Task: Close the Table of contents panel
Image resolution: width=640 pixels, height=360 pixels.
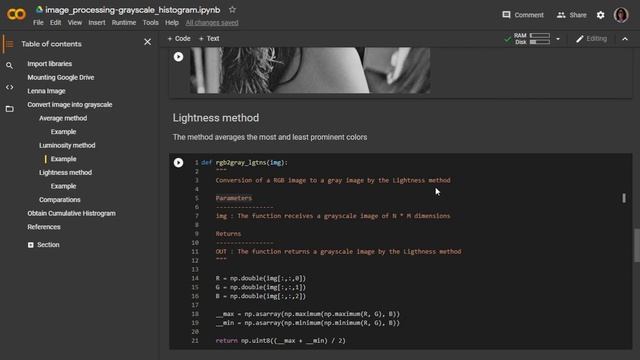Action: pyautogui.click(x=148, y=42)
